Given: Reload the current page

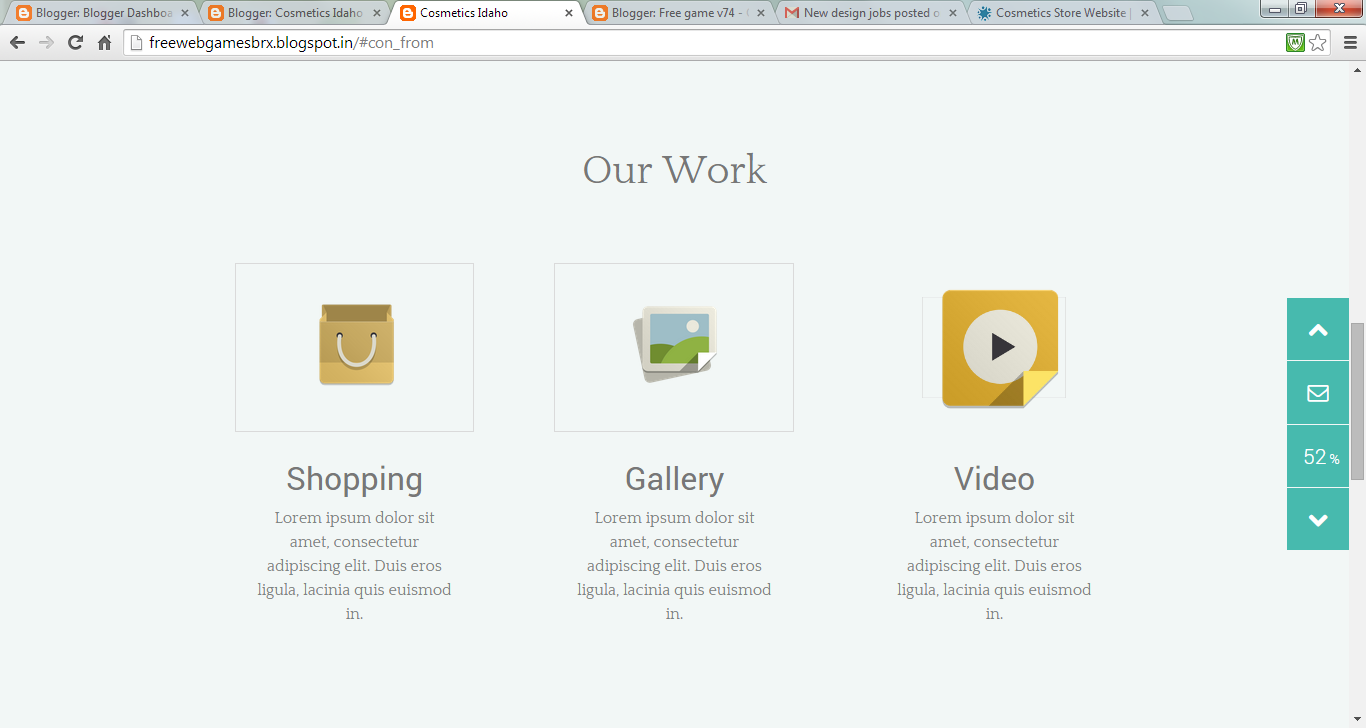Looking at the screenshot, I should (75, 43).
